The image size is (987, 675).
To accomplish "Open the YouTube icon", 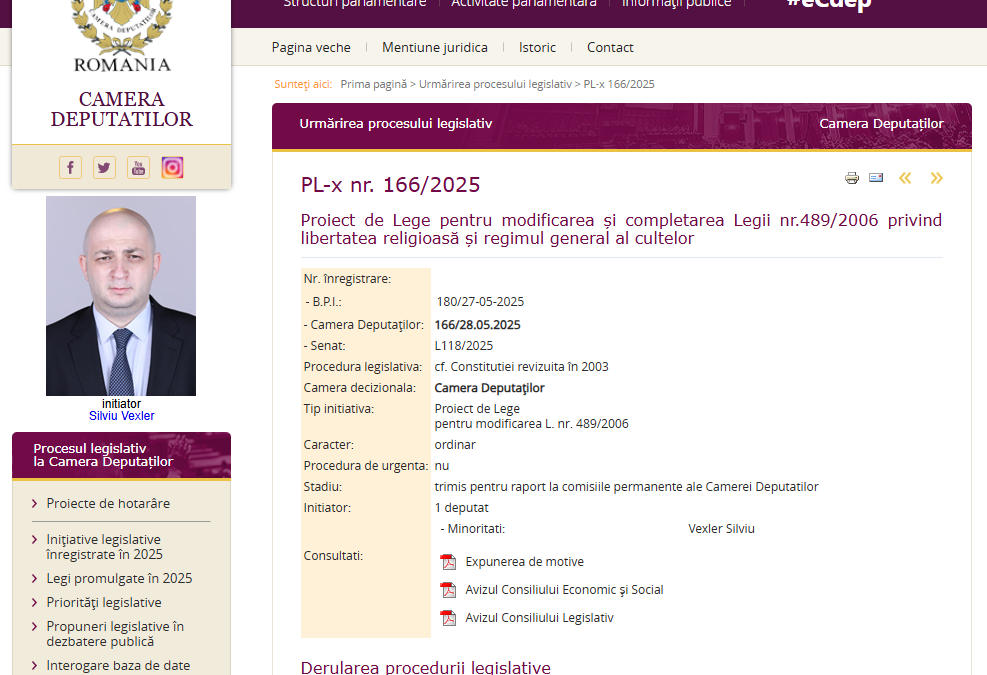I will click(138, 167).
